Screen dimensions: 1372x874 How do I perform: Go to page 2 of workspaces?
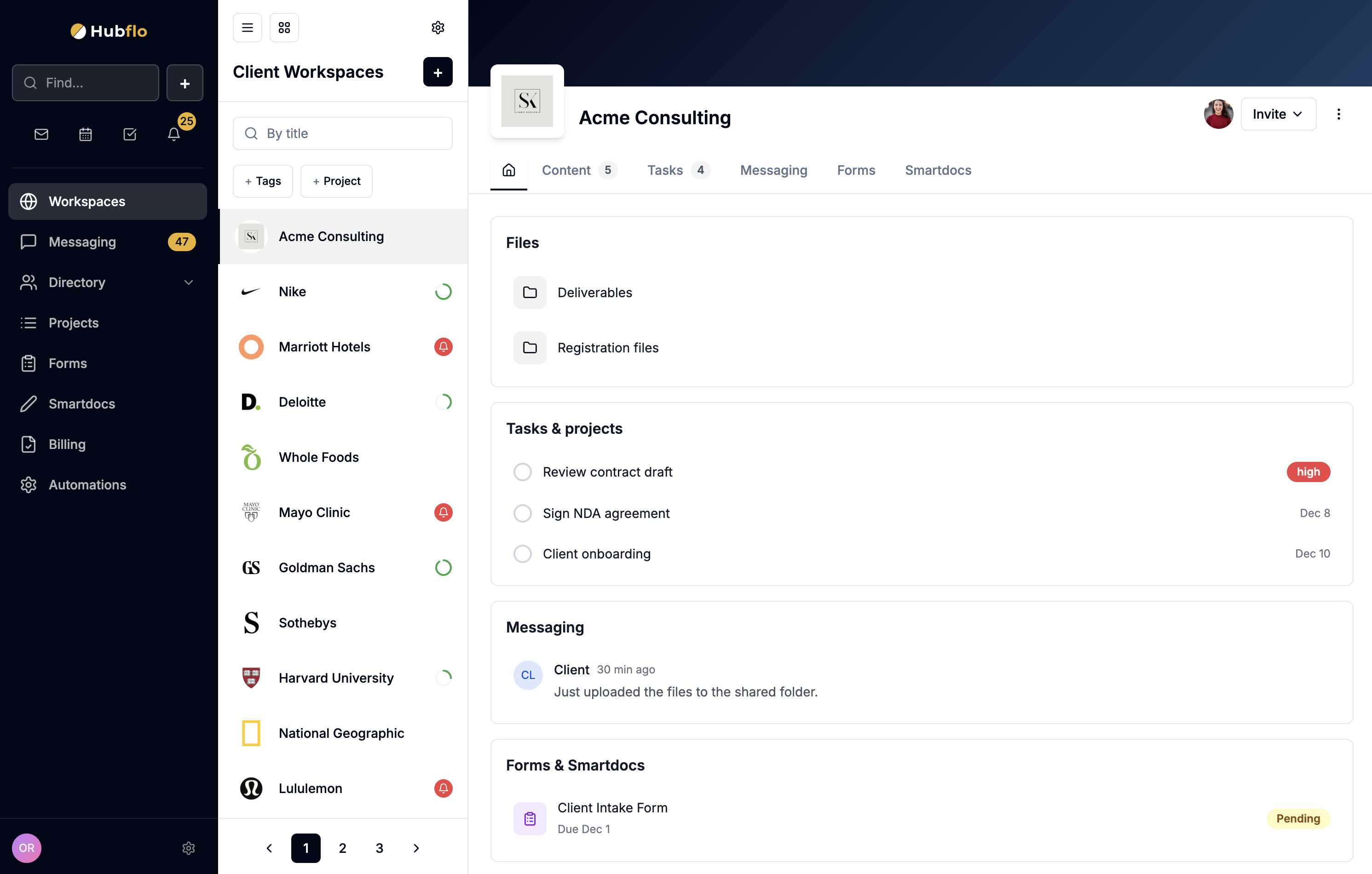pyautogui.click(x=342, y=848)
